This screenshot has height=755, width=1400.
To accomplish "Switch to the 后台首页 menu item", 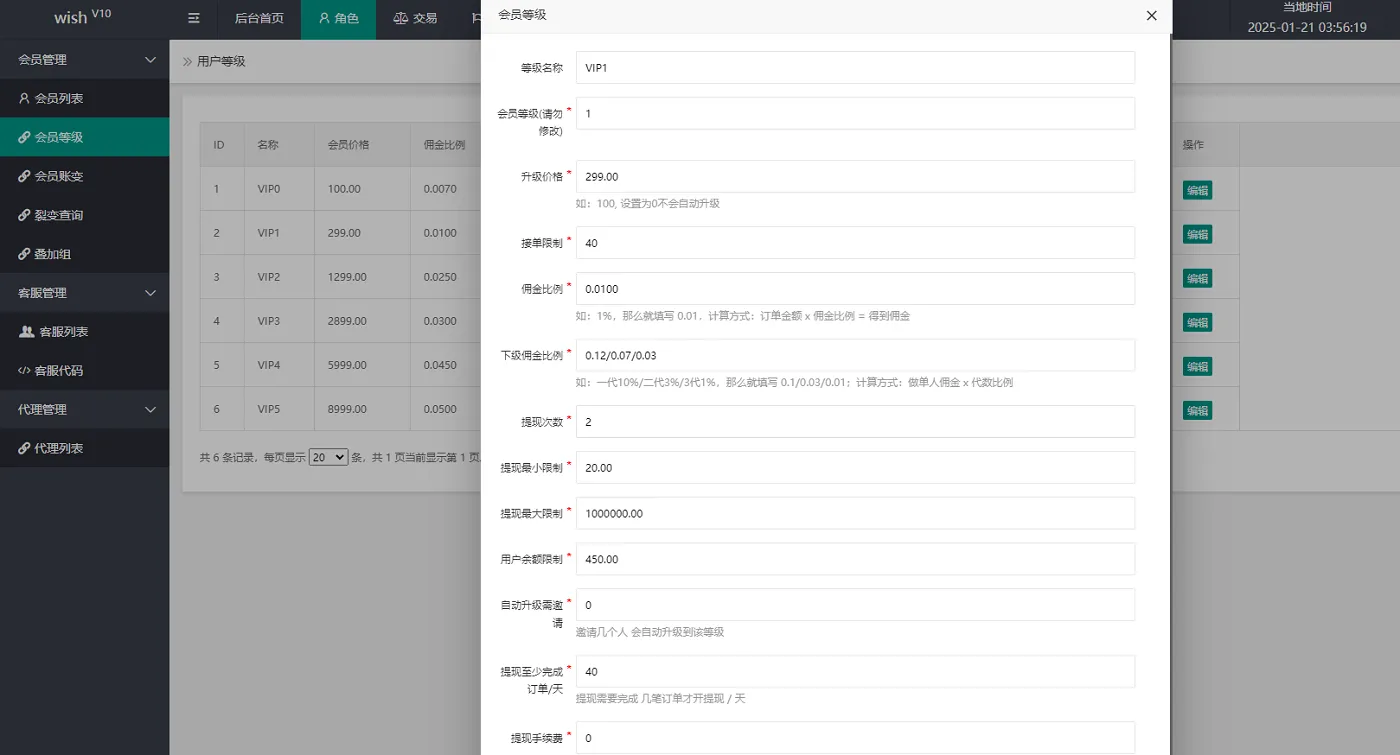I will click(x=261, y=17).
